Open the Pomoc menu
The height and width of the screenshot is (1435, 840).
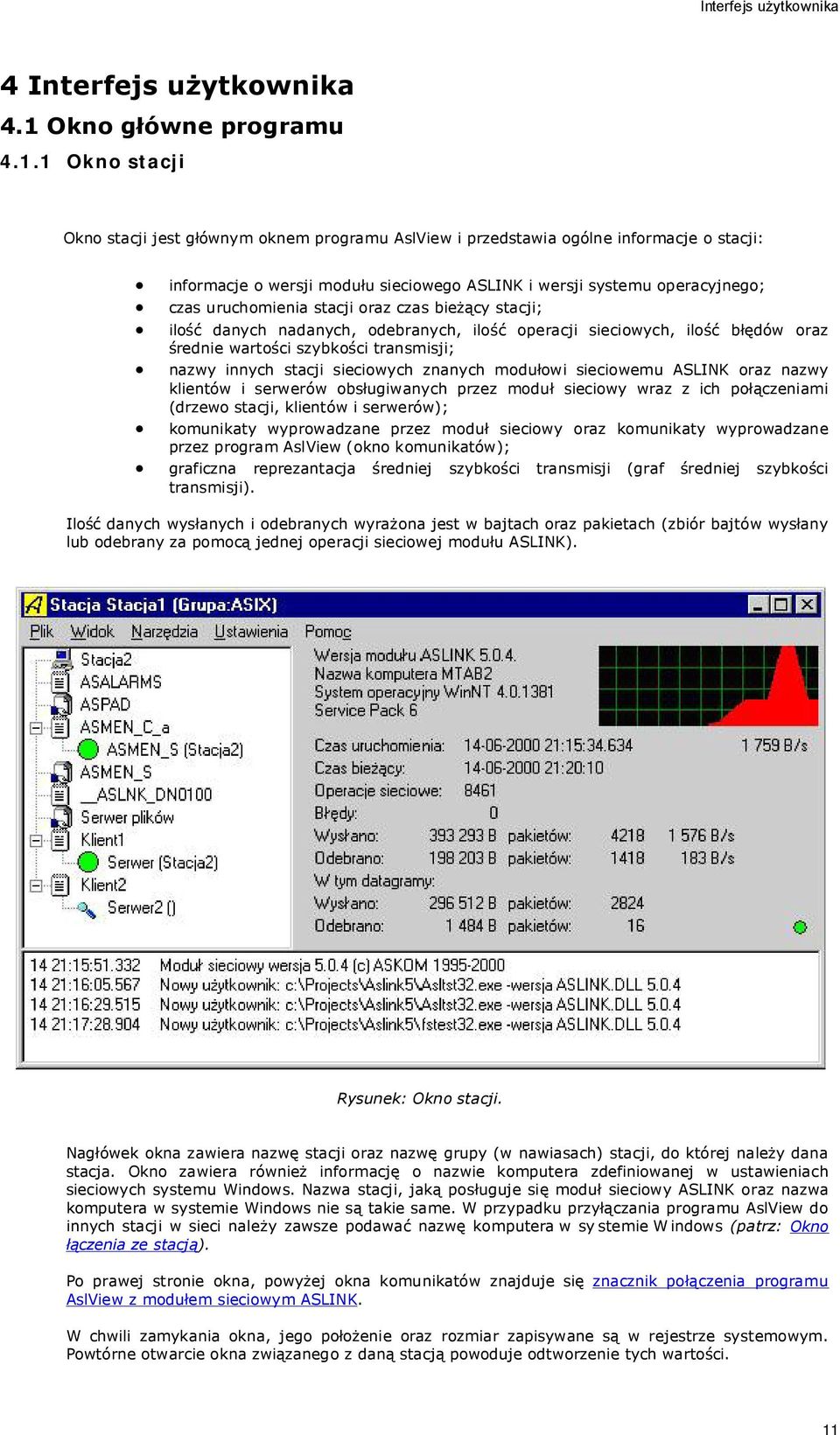coord(328,632)
